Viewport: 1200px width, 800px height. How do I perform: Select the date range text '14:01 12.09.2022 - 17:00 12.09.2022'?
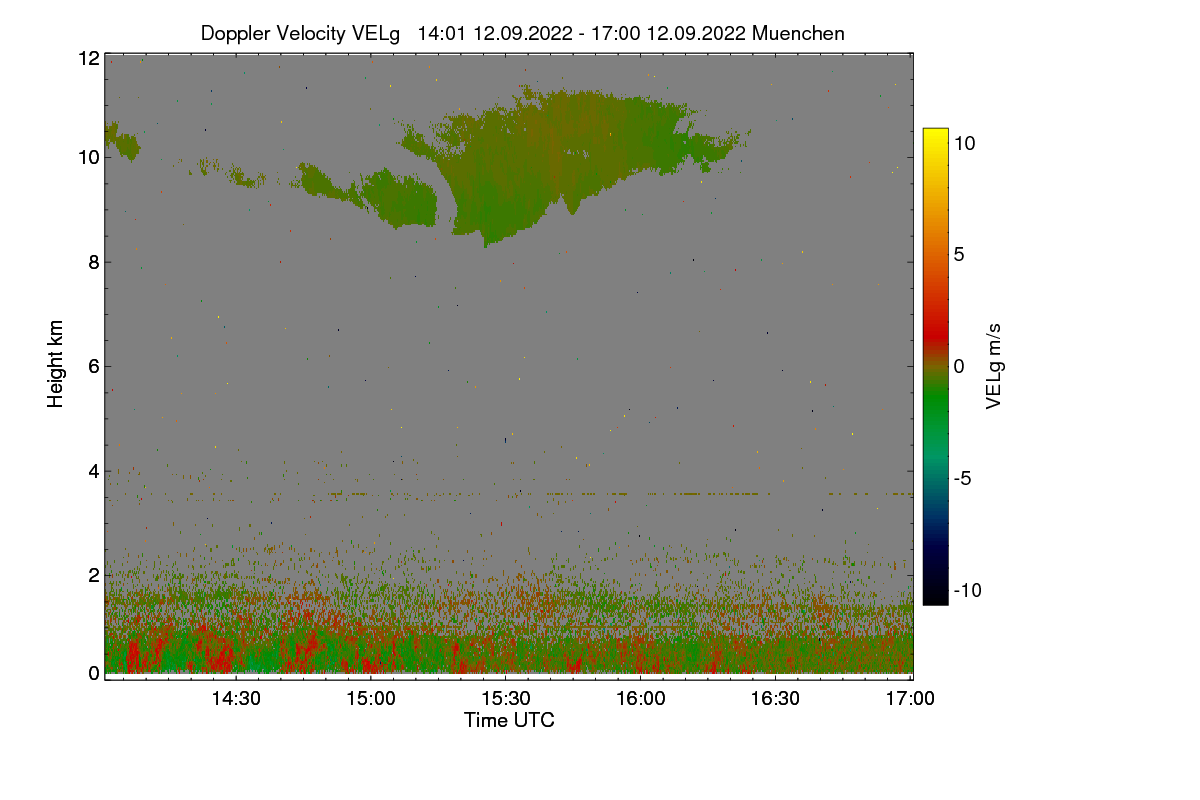pyautogui.click(x=582, y=33)
